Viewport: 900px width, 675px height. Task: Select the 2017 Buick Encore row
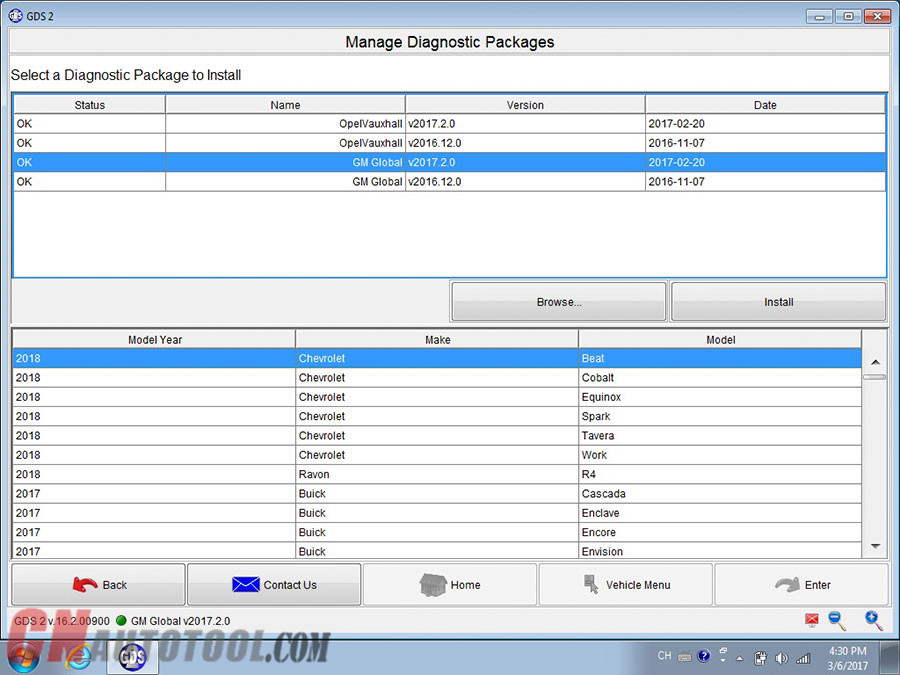coord(437,532)
